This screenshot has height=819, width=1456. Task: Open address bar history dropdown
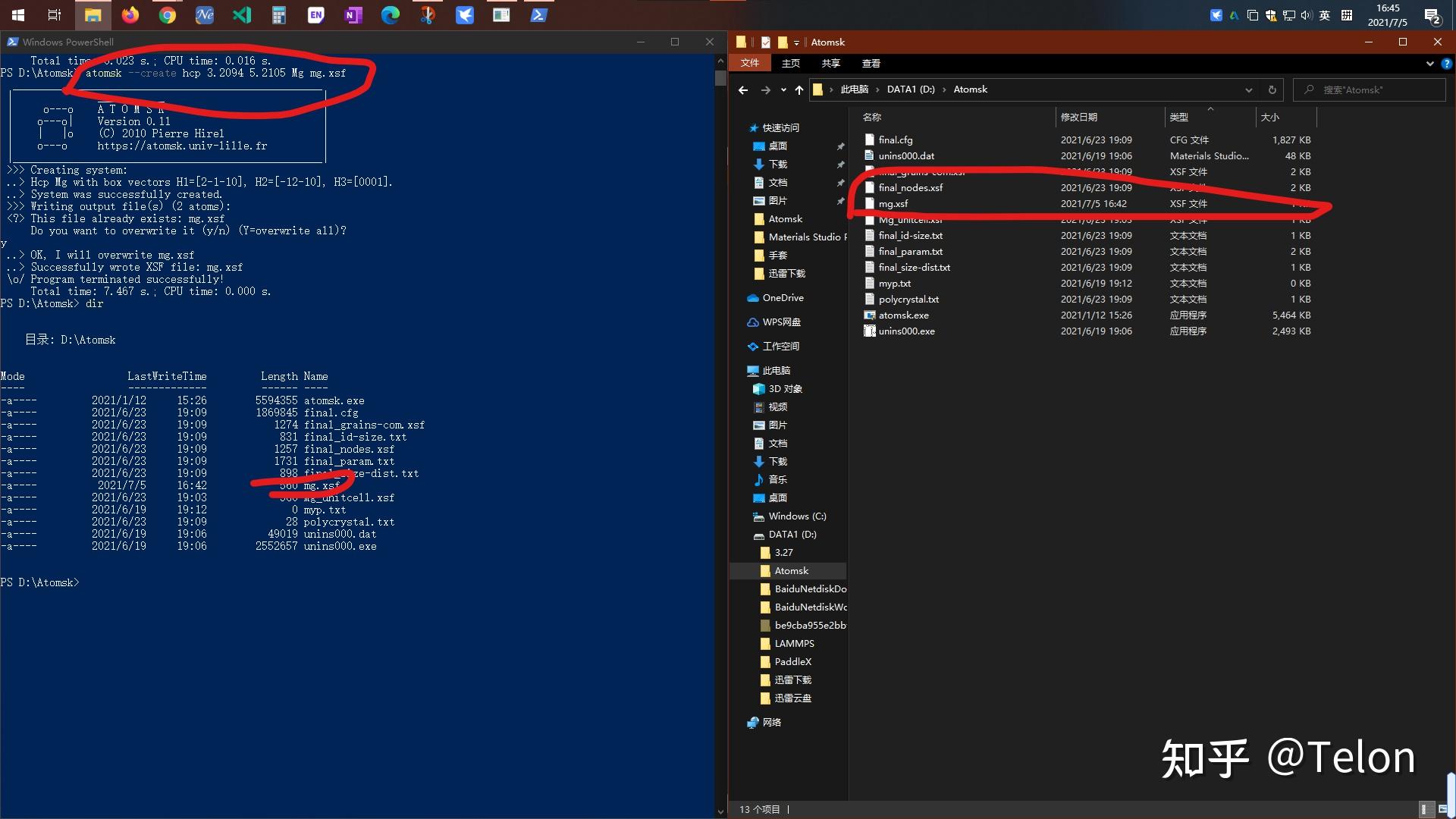(x=1248, y=90)
